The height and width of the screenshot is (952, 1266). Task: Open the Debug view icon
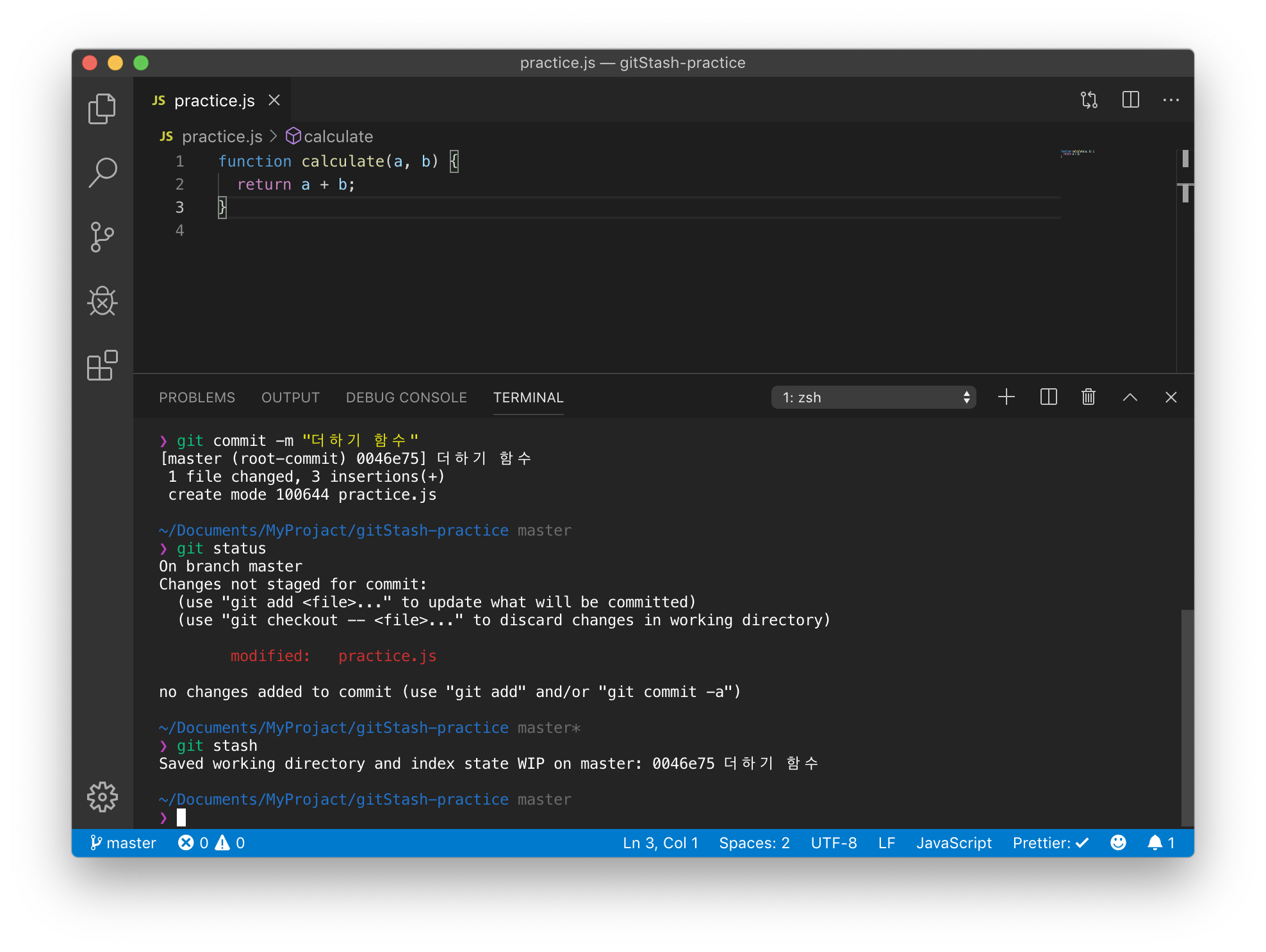(x=102, y=301)
